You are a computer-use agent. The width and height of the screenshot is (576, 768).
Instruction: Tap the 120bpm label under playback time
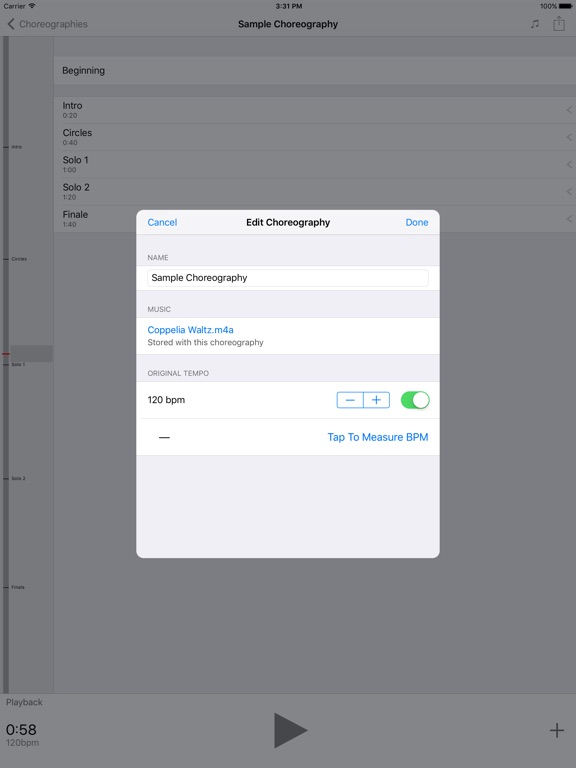coord(23,743)
